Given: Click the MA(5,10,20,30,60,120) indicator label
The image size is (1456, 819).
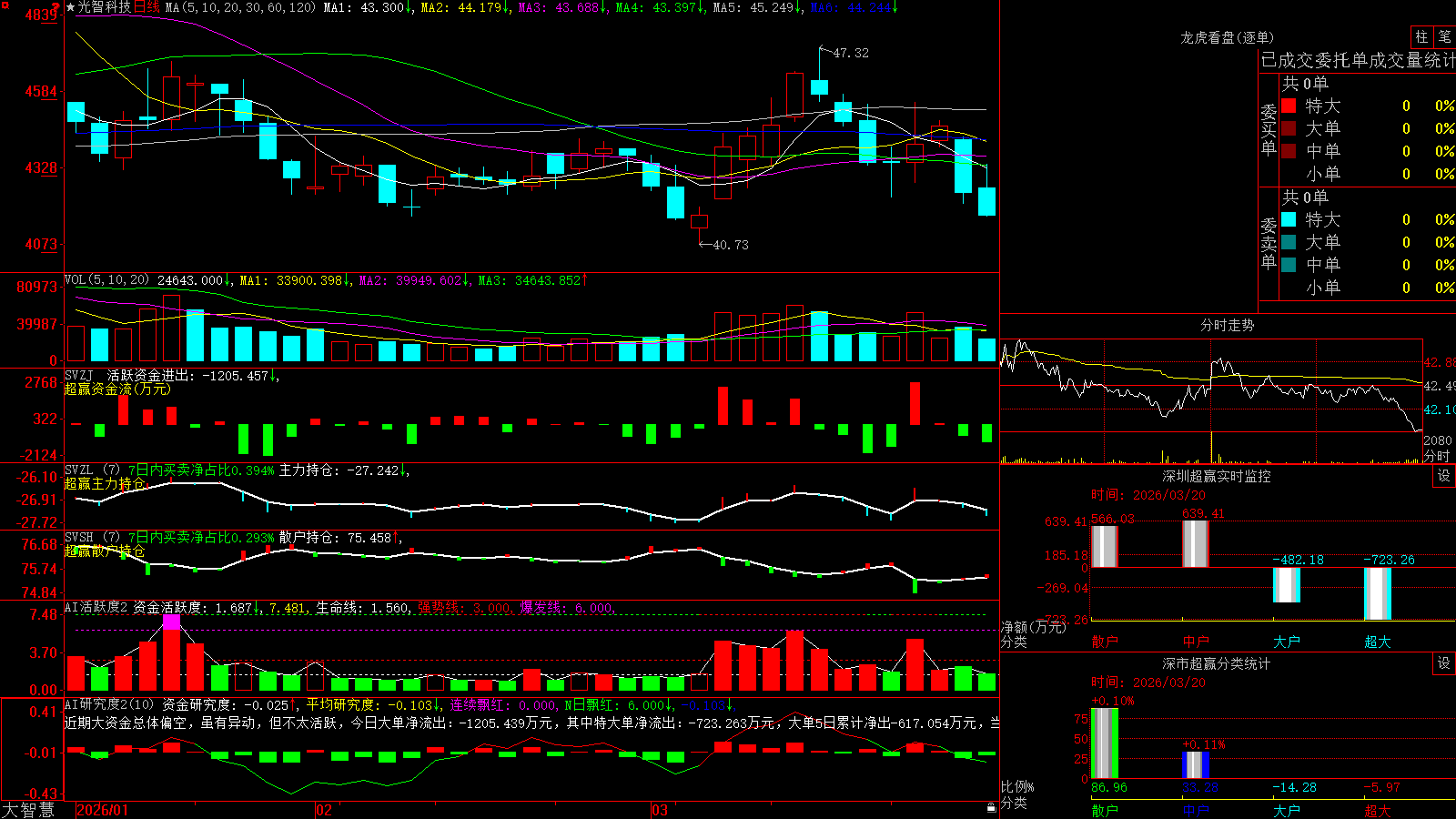Looking at the screenshot, I should coord(240,7).
